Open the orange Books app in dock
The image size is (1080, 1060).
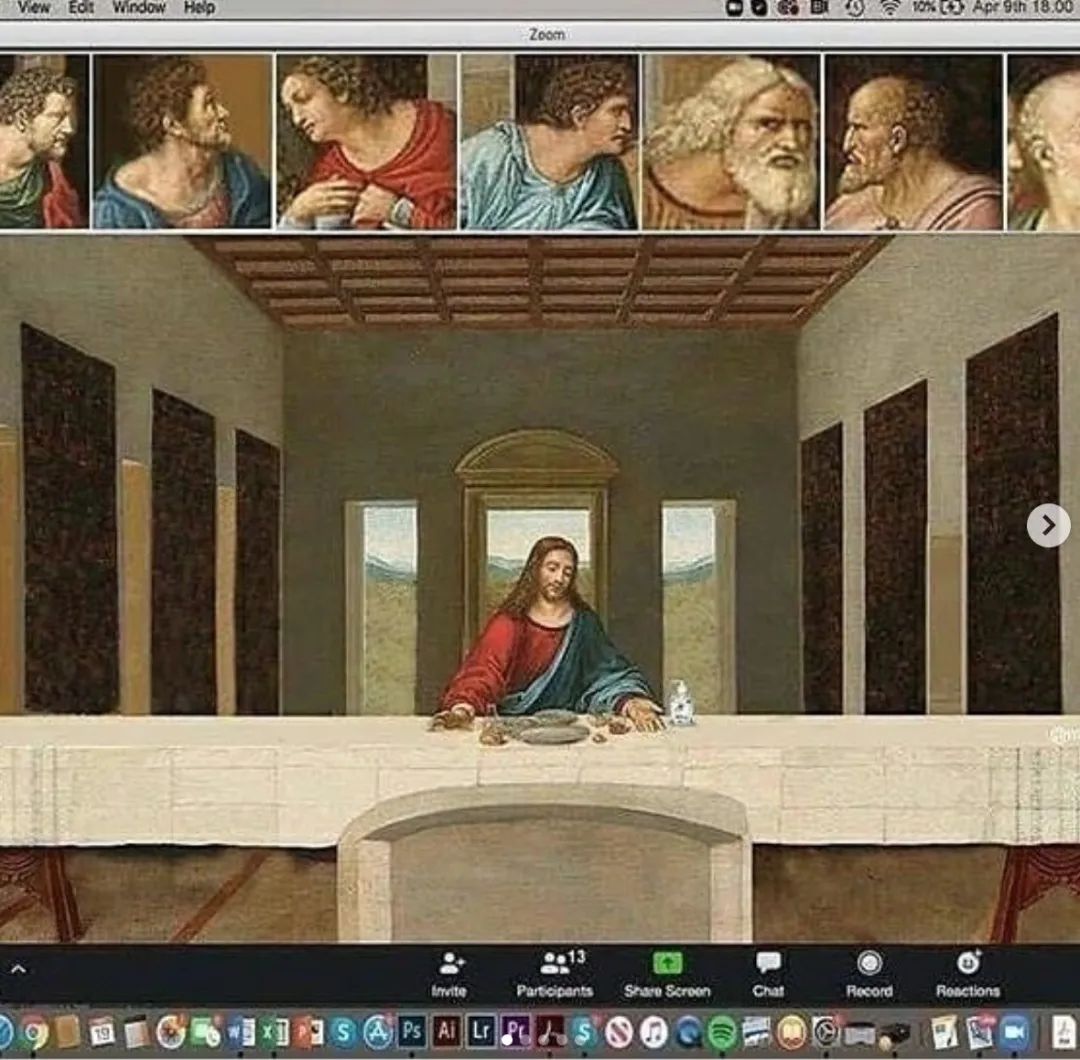[x=791, y=1032]
